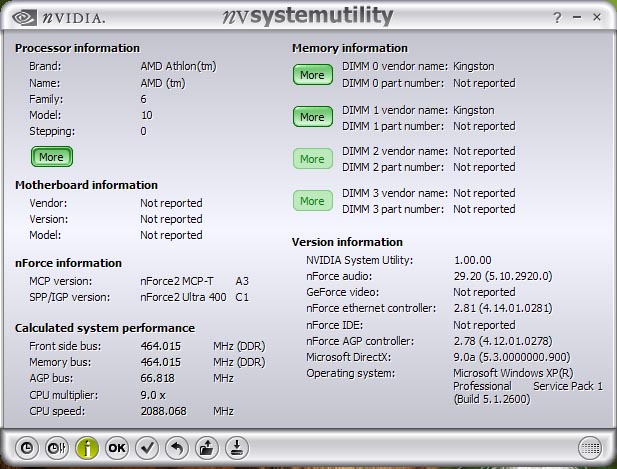Click the NVIDIA eye logo

(x=24, y=18)
